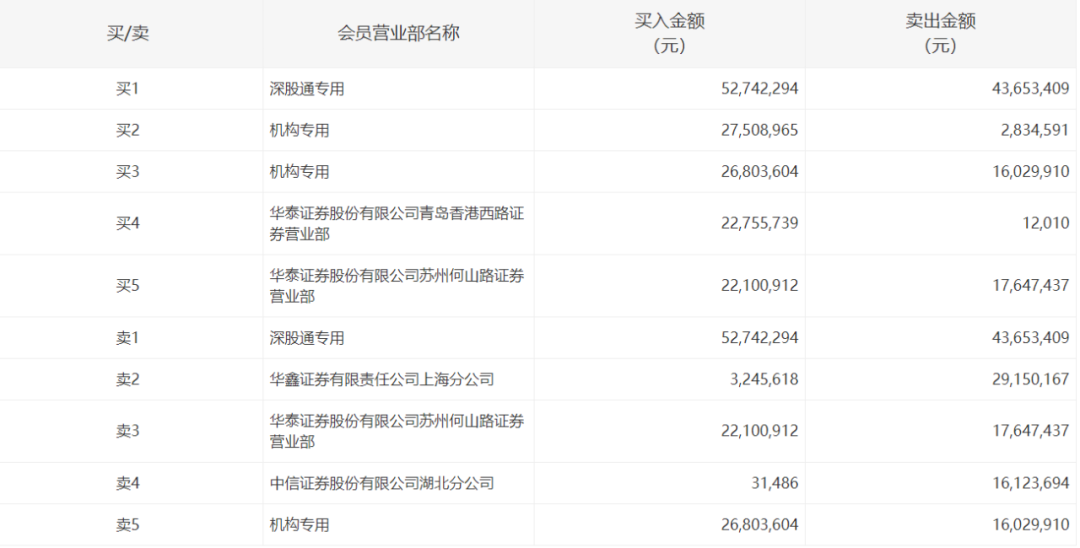Click 华鑫证券有限责任公司上海分公司 name
Viewport: 1080px width, 548px height.
pos(382,379)
